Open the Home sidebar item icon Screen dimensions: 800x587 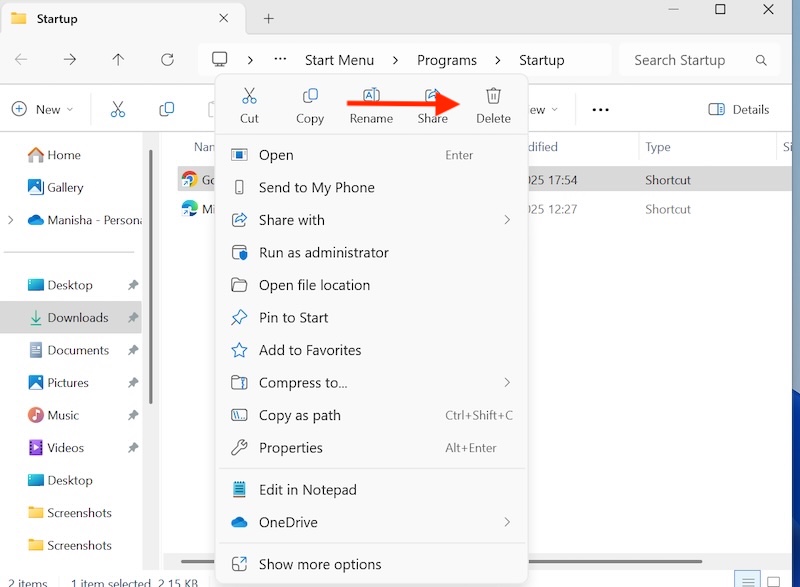[x=35, y=155]
